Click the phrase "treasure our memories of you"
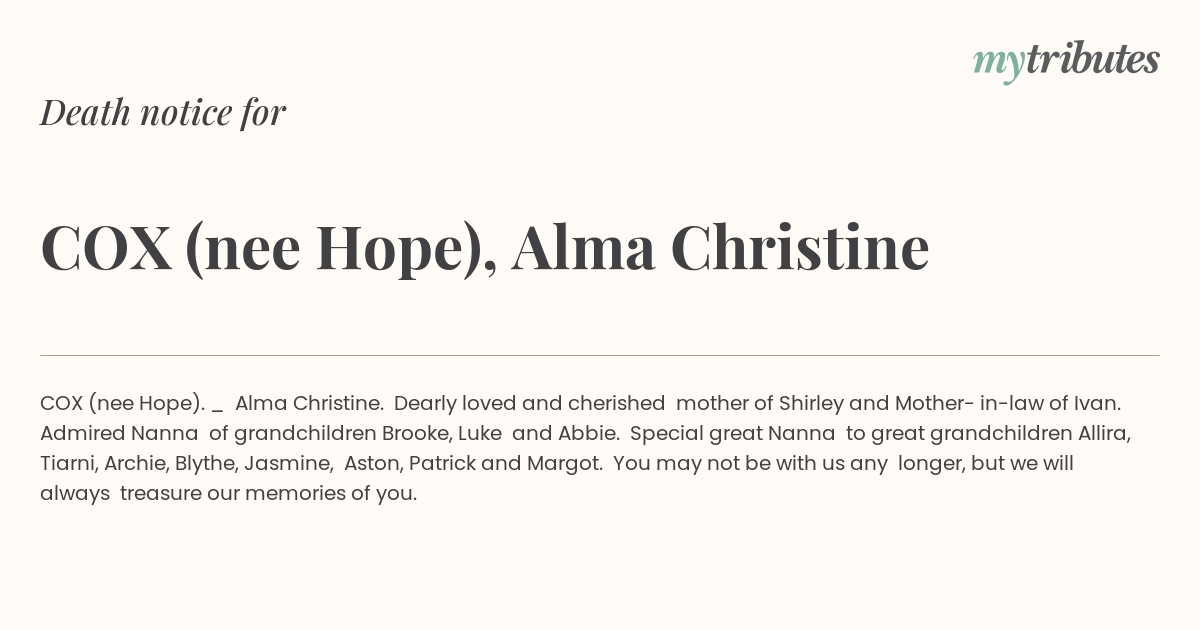Screen dimensions: 1200x630 coord(266,493)
